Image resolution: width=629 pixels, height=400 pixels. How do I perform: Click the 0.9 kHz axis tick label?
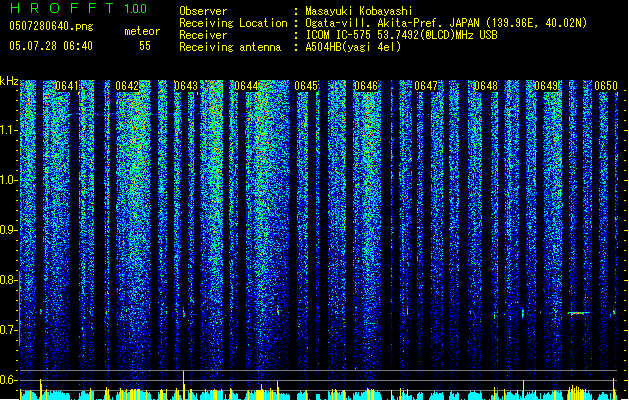coord(9,230)
